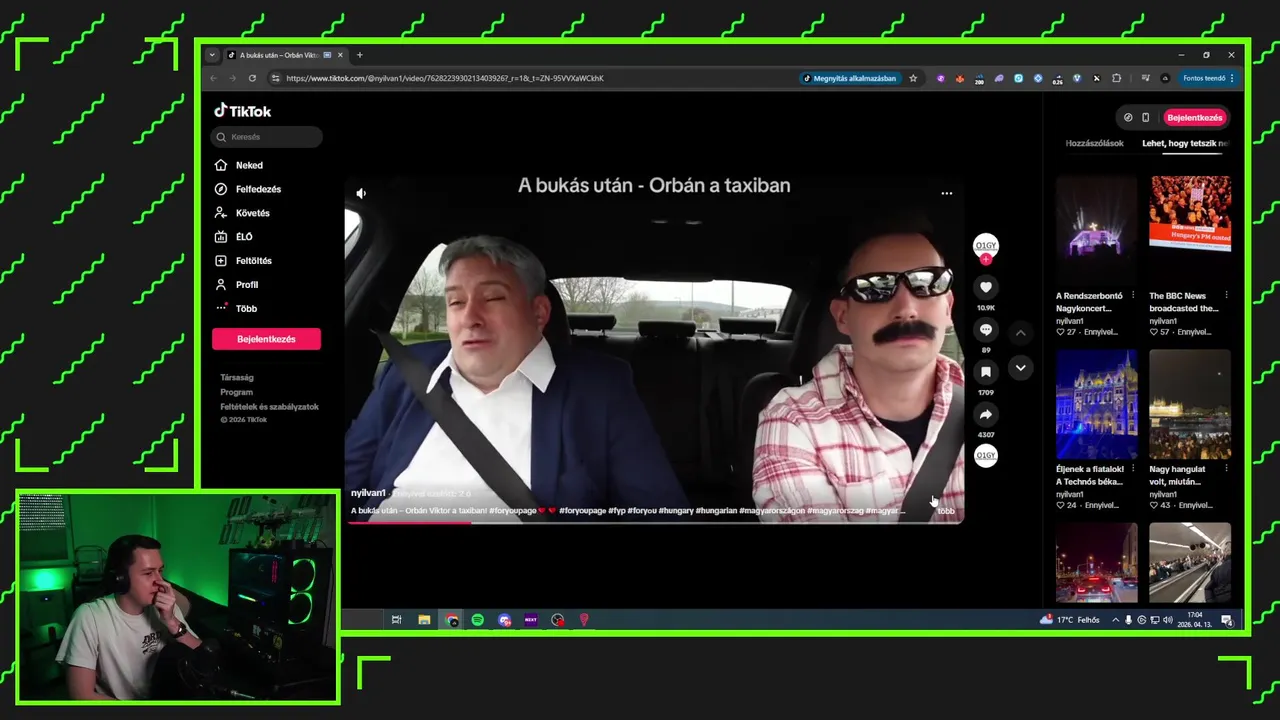Click Megnyitás alkalmazásban button in address bar
The image size is (1280, 720).
pyautogui.click(x=850, y=78)
